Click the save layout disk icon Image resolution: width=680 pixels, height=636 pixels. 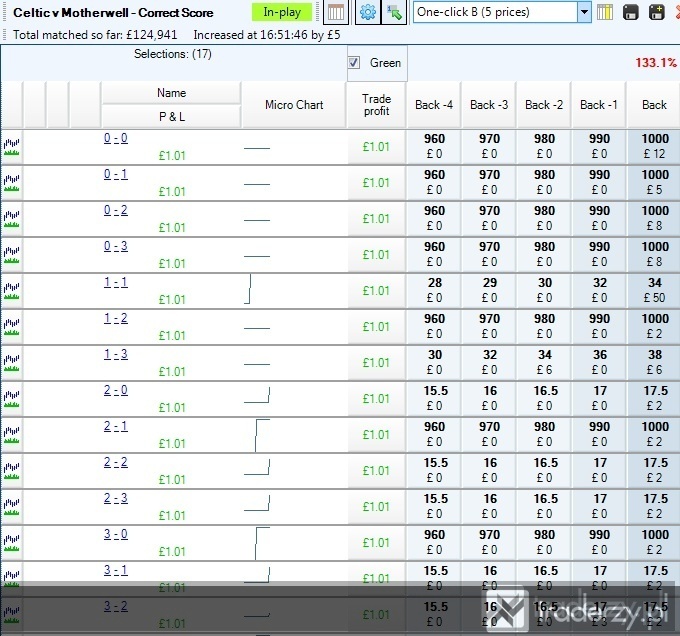pos(631,12)
